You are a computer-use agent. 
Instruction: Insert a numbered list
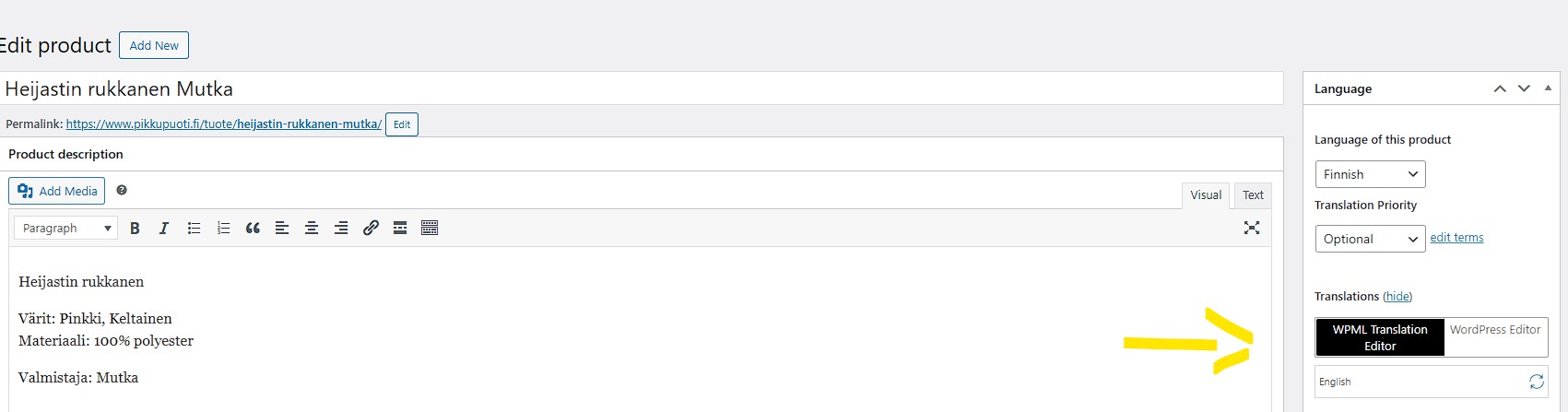[x=223, y=229]
